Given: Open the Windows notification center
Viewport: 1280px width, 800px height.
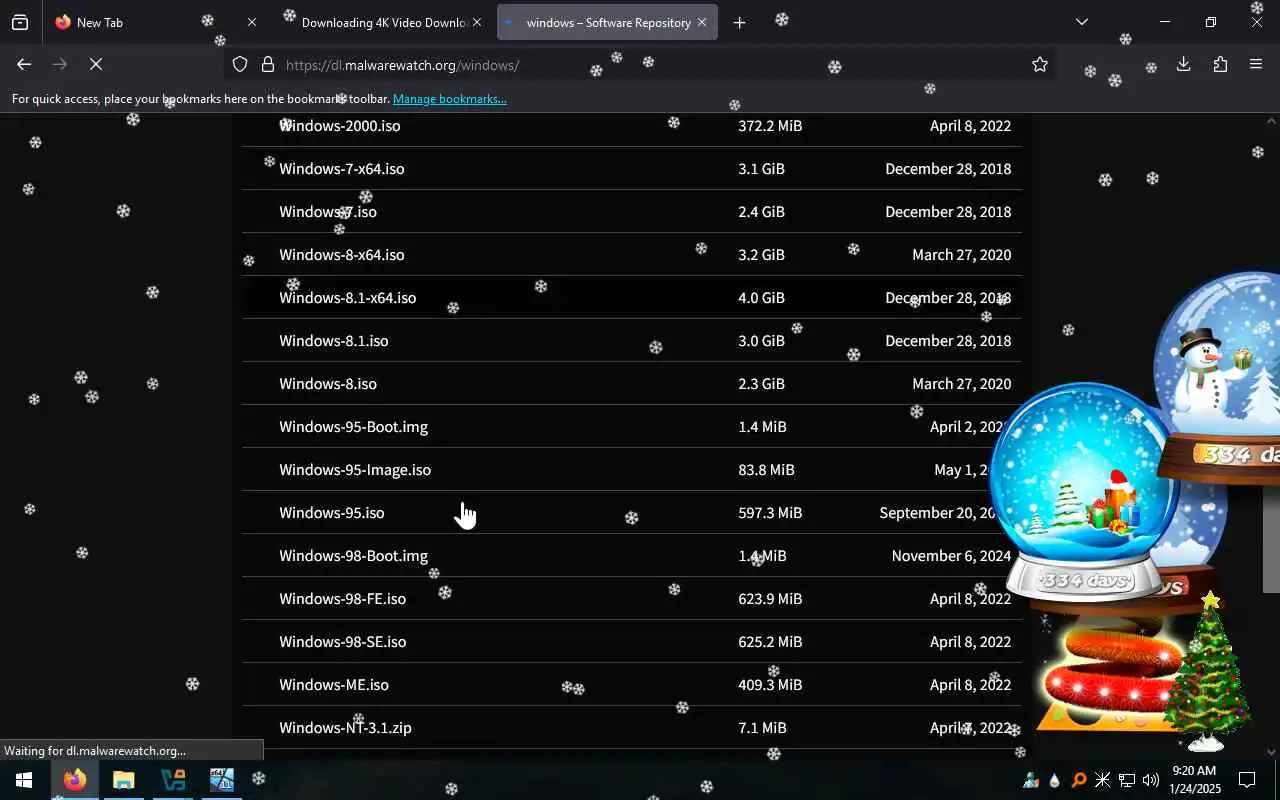Looking at the screenshot, I should pyautogui.click(x=1247, y=780).
